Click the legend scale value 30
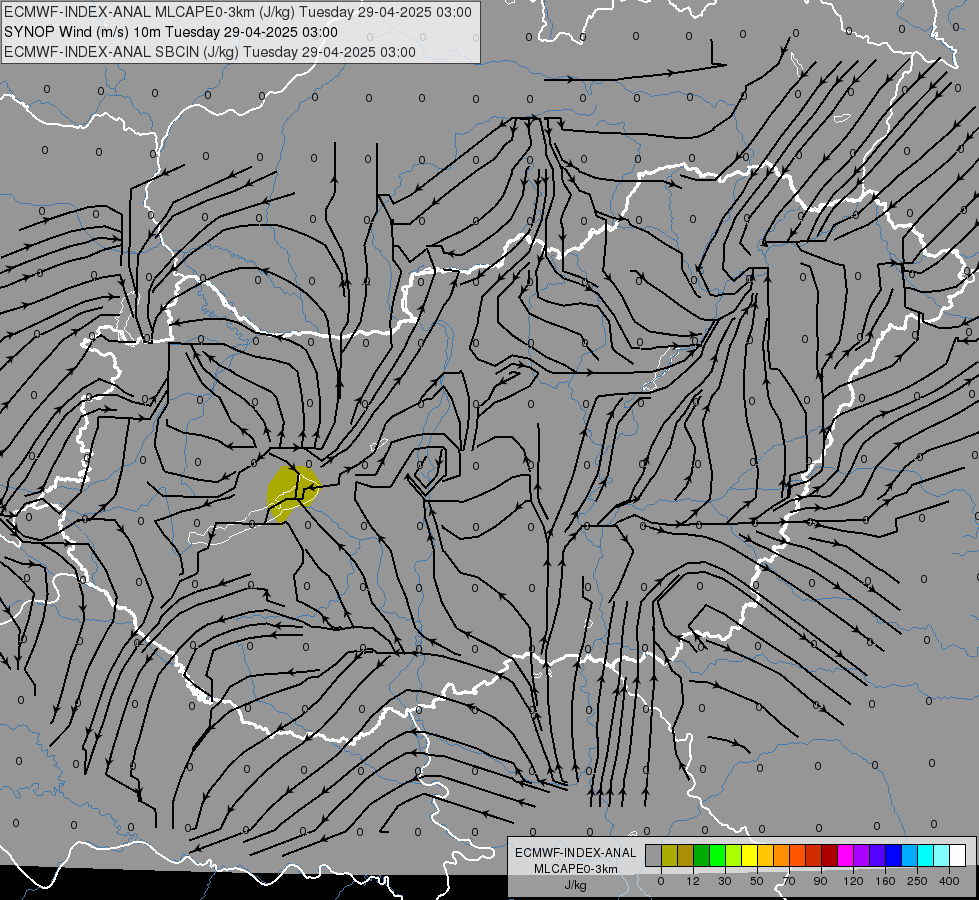The image size is (979, 900). click(x=725, y=881)
